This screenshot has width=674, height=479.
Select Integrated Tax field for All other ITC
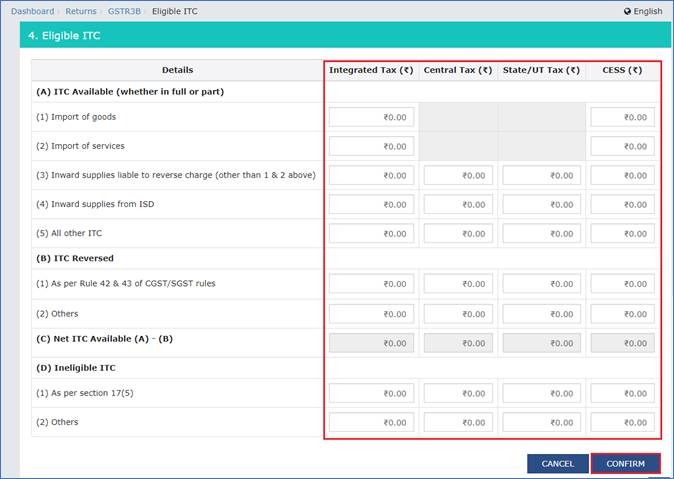(371, 233)
